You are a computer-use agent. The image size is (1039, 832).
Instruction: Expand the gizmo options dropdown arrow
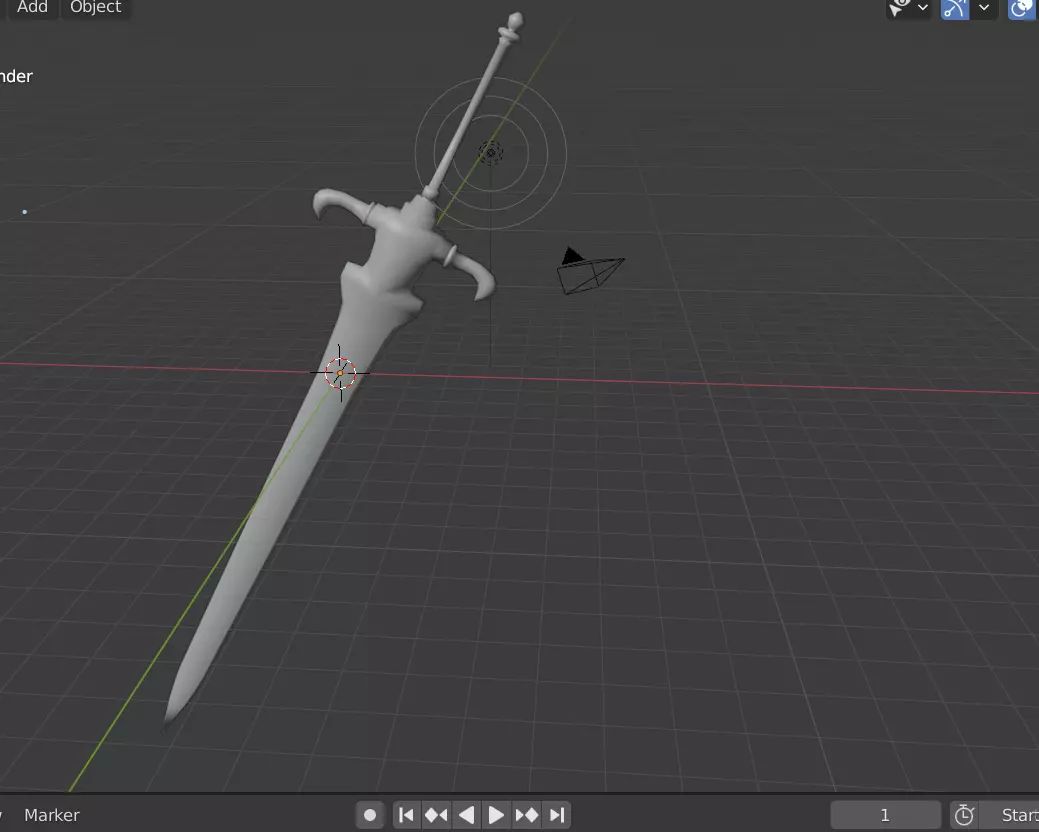point(984,9)
